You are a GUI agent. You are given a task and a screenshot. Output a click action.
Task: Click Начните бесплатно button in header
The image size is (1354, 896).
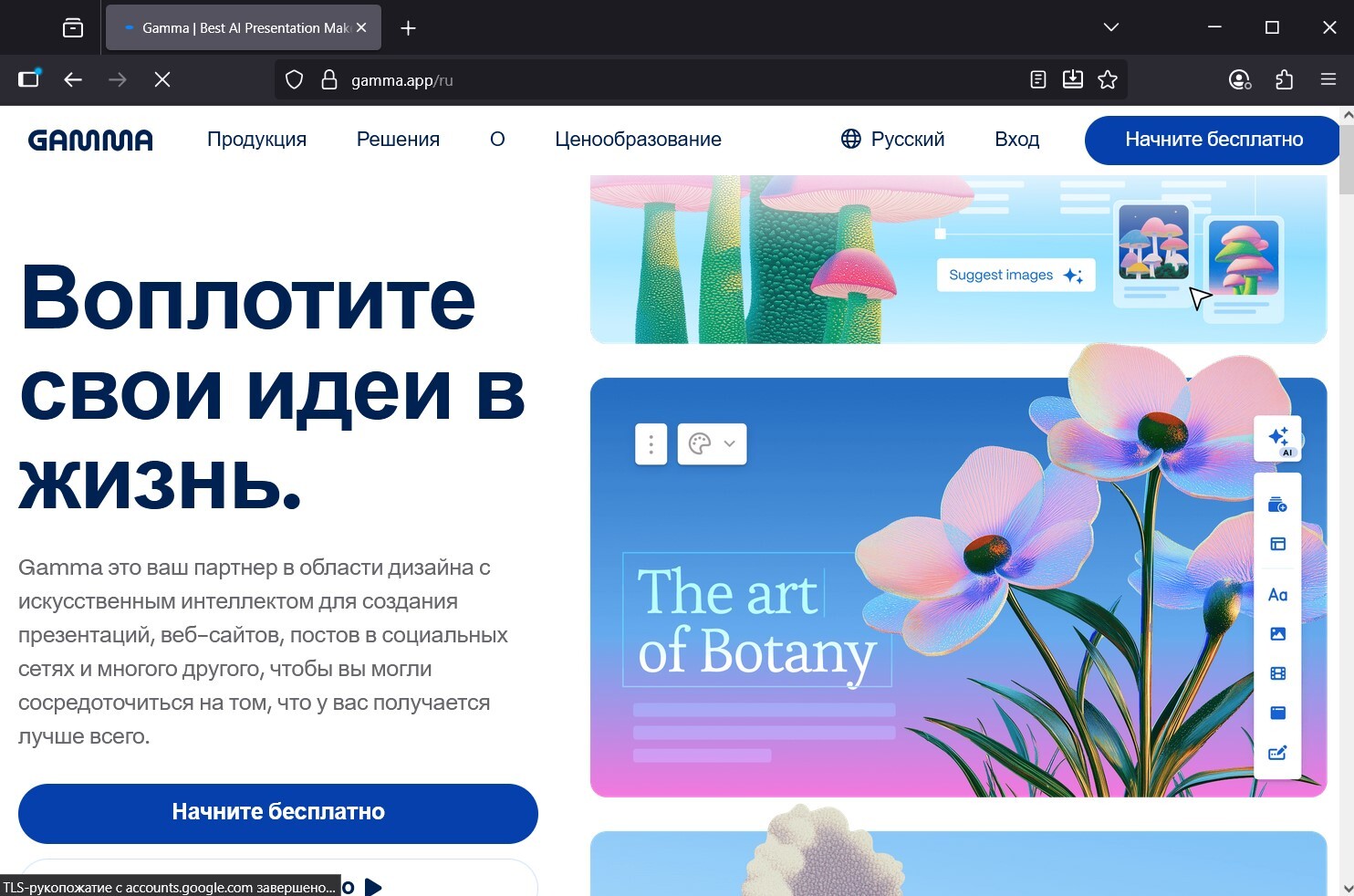1213,140
